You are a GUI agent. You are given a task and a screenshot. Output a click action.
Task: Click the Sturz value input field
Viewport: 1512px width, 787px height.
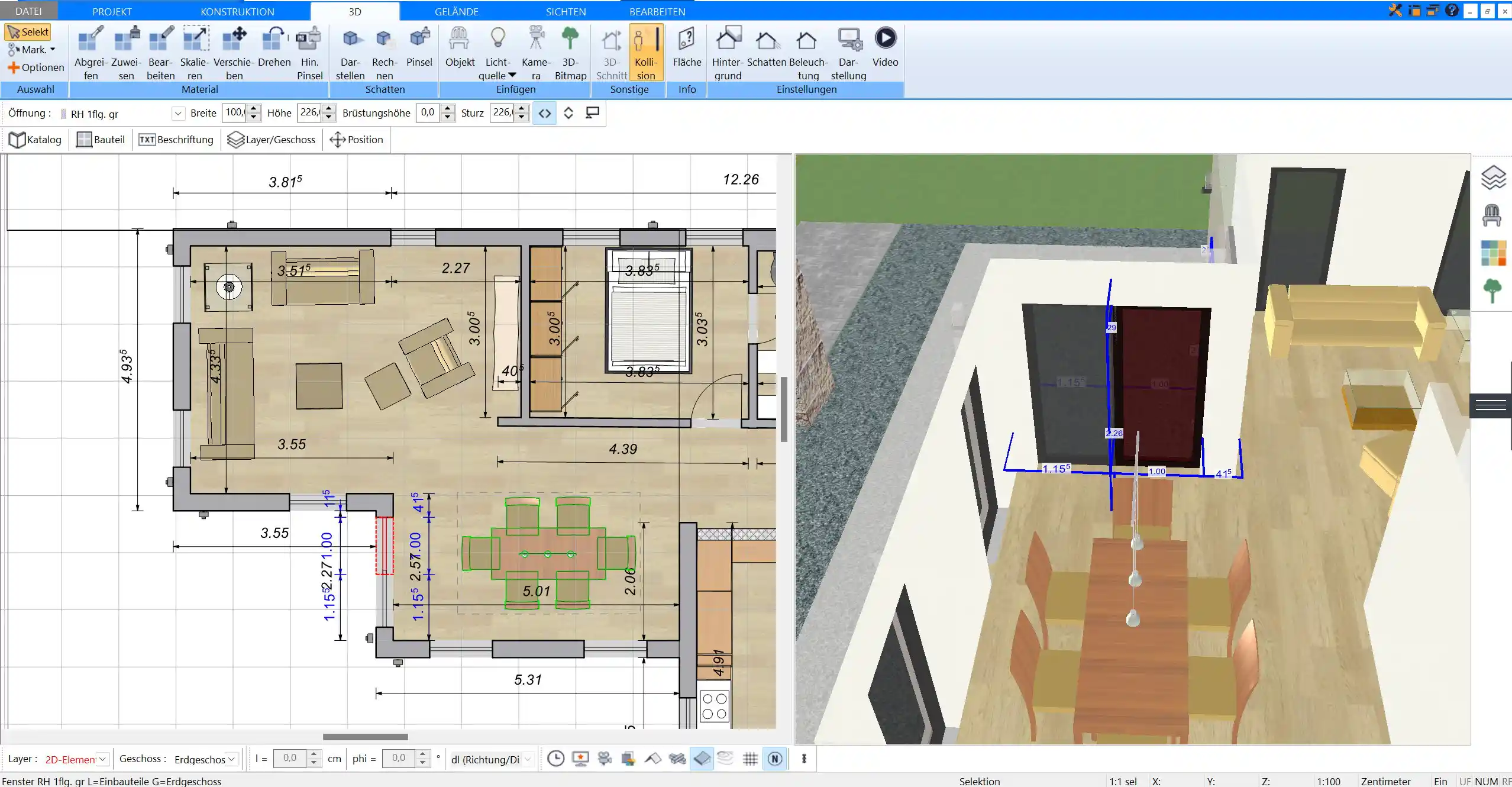tap(502, 112)
